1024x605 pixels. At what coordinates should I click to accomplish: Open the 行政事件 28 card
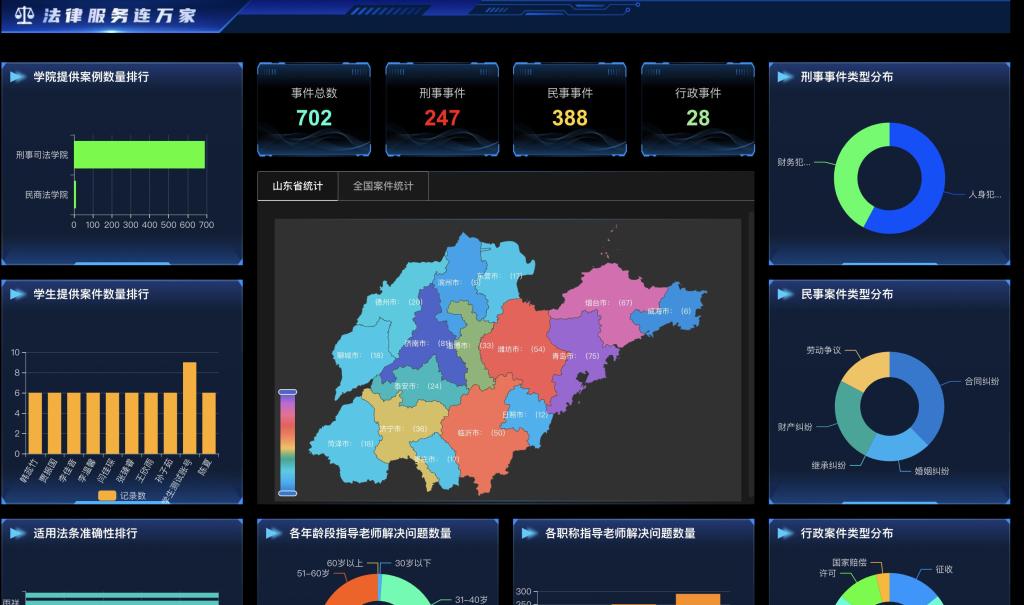pyautogui.click(x=698, y=109)
